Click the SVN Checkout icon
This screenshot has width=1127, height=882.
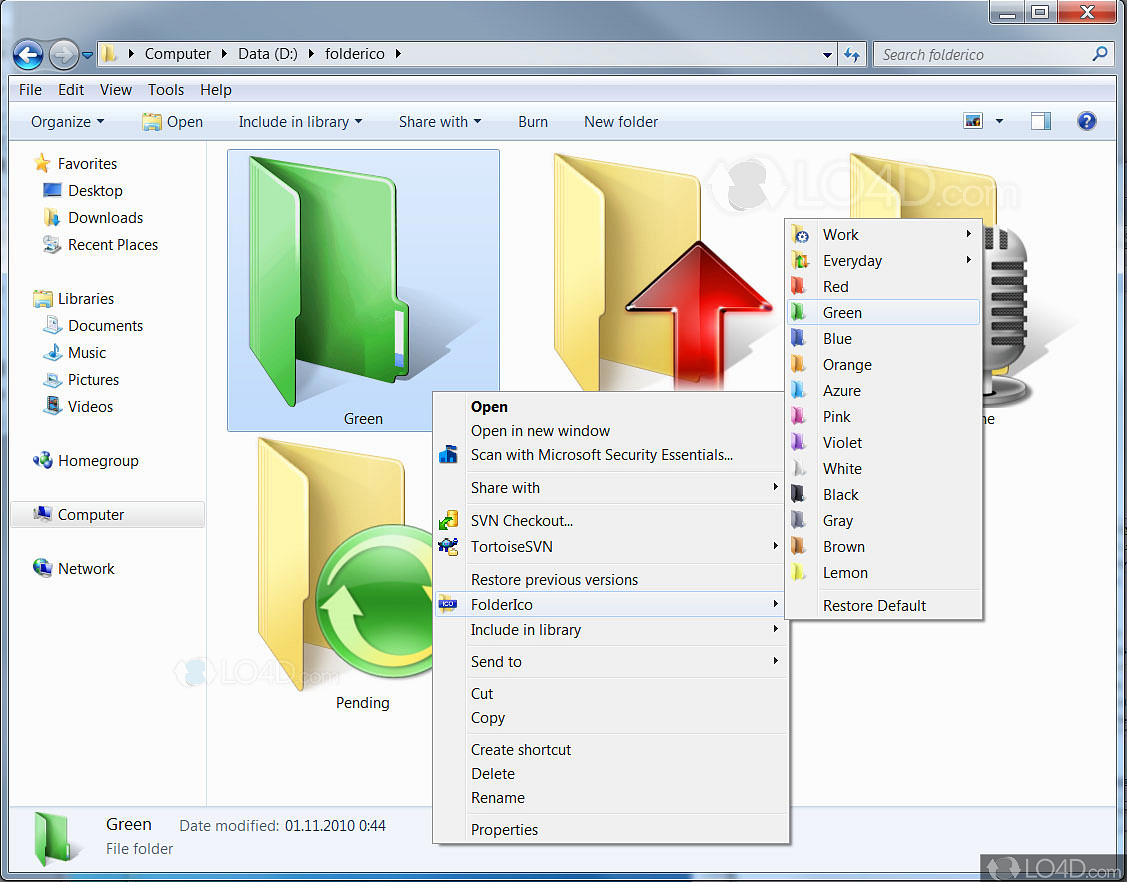tap(448, 520)
